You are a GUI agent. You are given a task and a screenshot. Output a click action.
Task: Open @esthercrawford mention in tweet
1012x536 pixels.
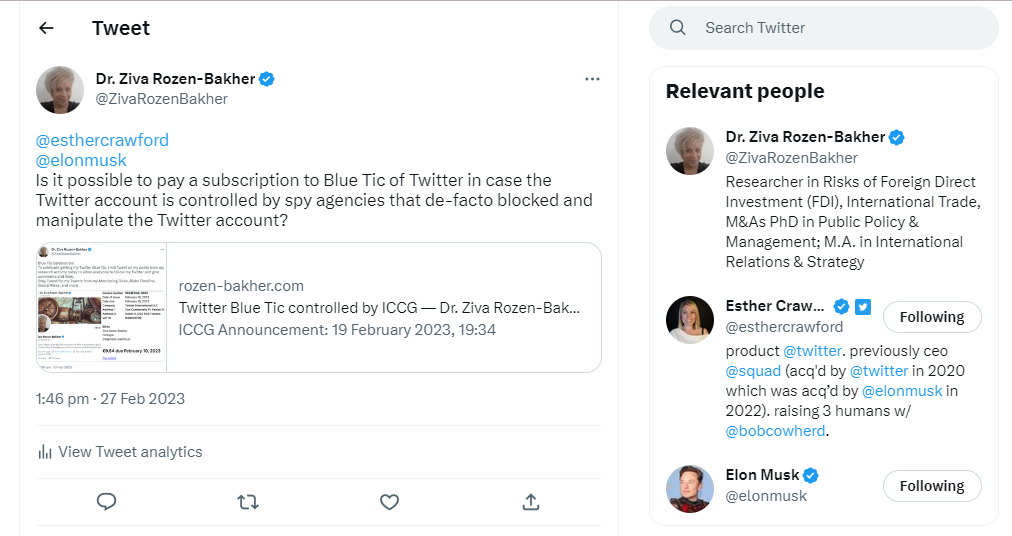tap(102, 140)
